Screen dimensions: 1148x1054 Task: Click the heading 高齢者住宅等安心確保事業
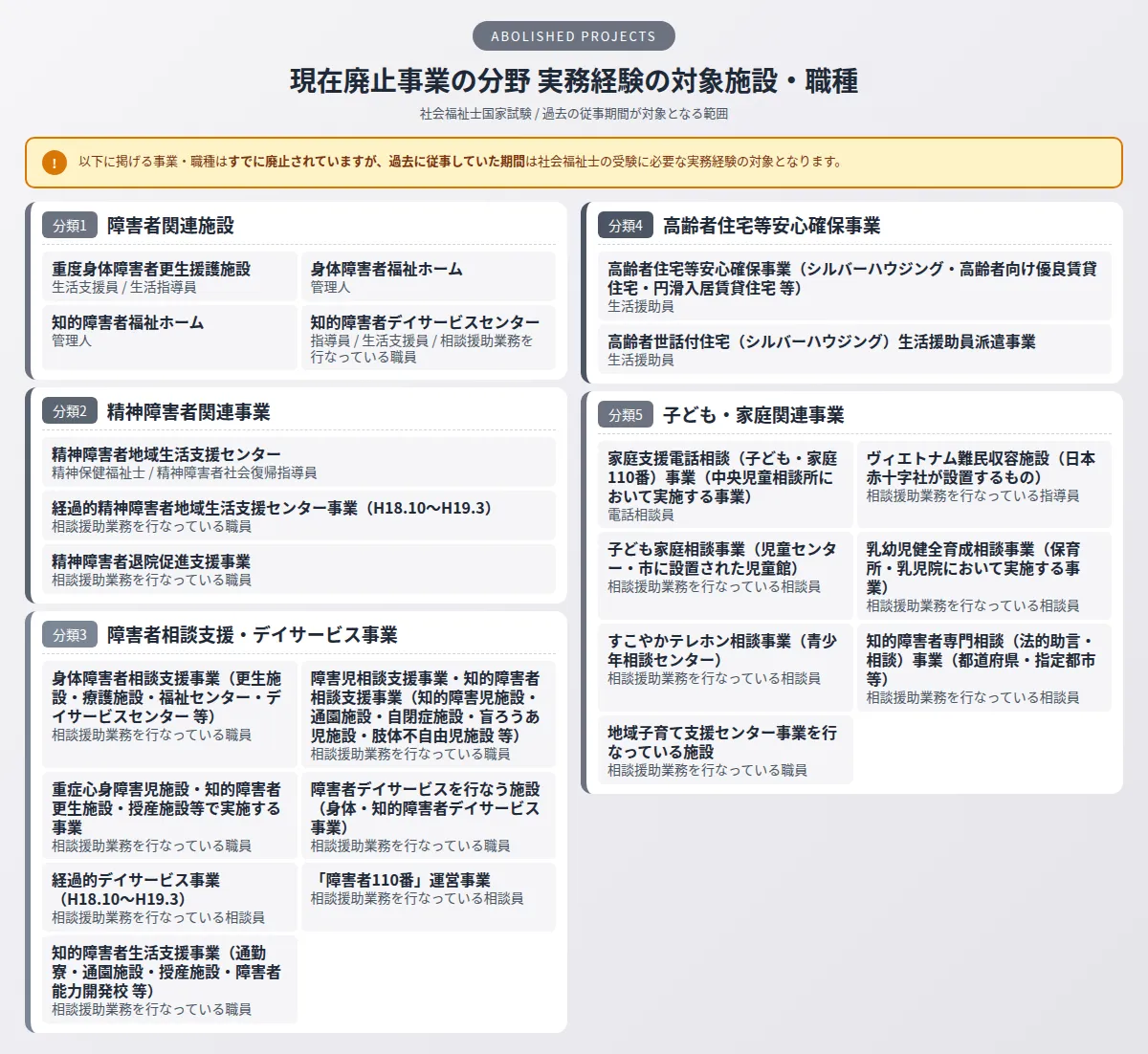pos(771,226)
